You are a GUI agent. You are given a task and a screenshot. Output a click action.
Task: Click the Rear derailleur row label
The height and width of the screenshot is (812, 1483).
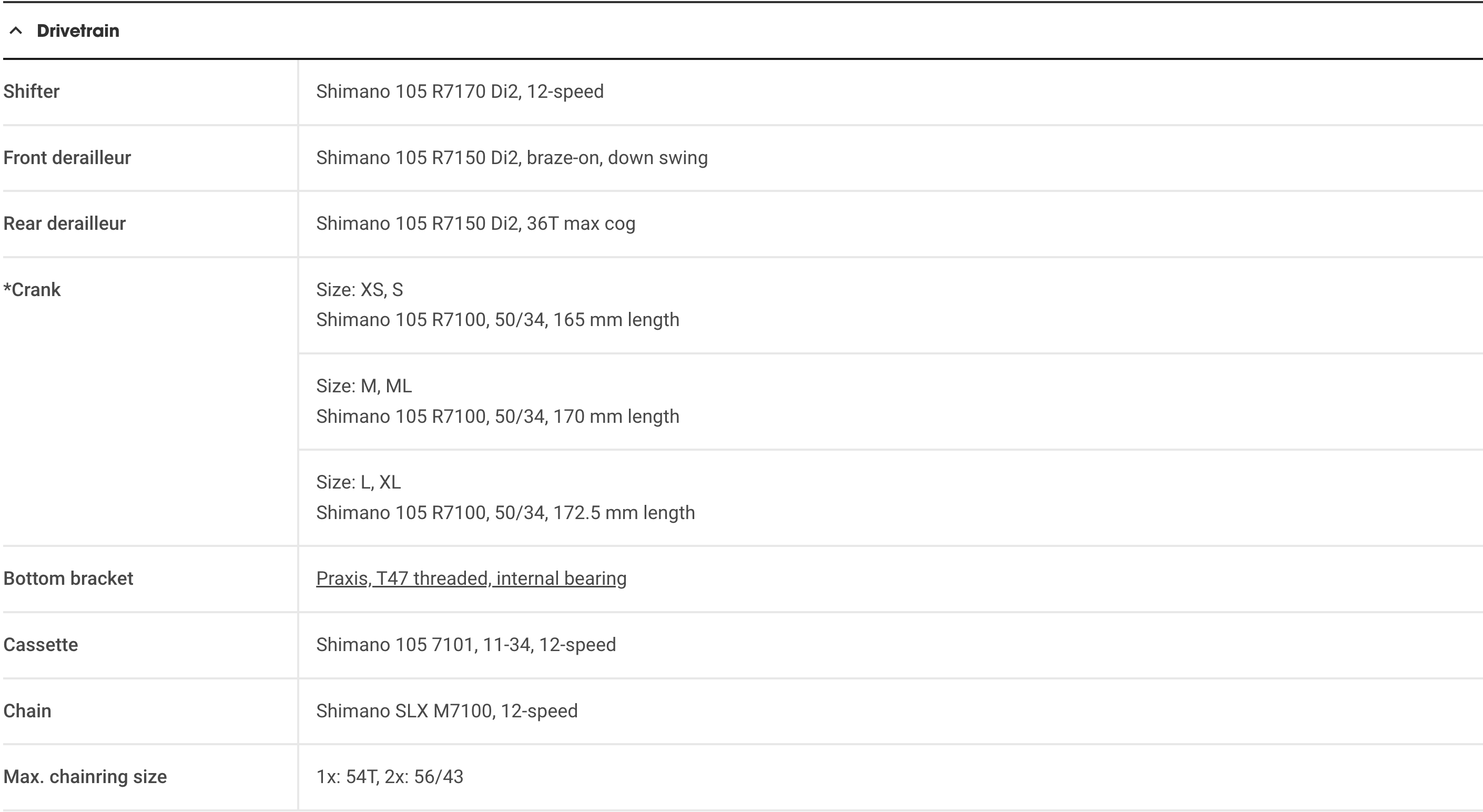65,224
